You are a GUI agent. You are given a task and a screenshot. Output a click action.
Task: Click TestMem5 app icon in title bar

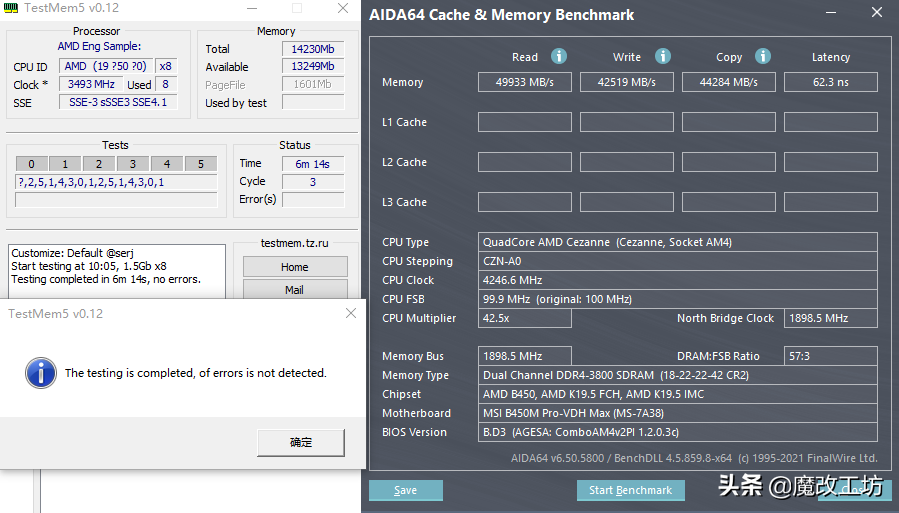(11, 8)
